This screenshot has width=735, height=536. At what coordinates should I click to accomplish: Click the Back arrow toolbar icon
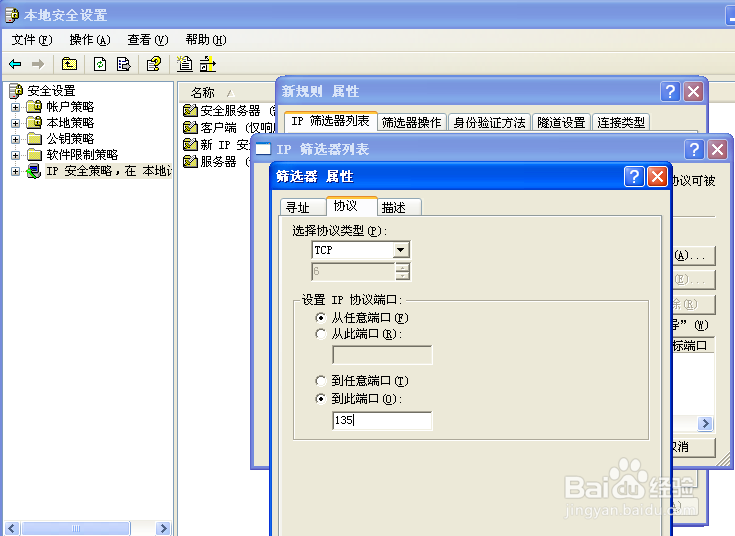(15, 64)
